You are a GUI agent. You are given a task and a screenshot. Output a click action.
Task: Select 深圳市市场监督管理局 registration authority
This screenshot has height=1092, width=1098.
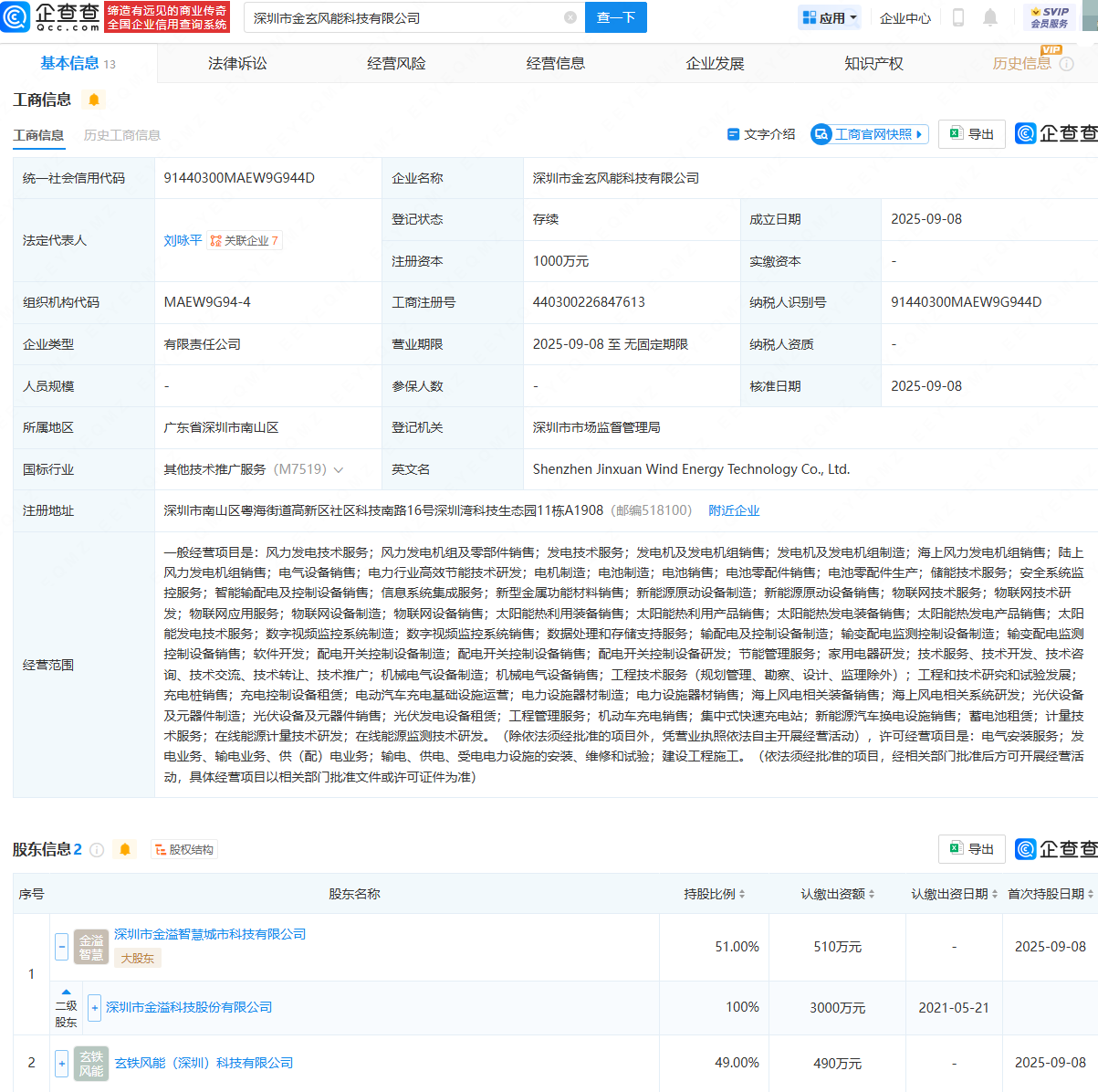point(596,427)
